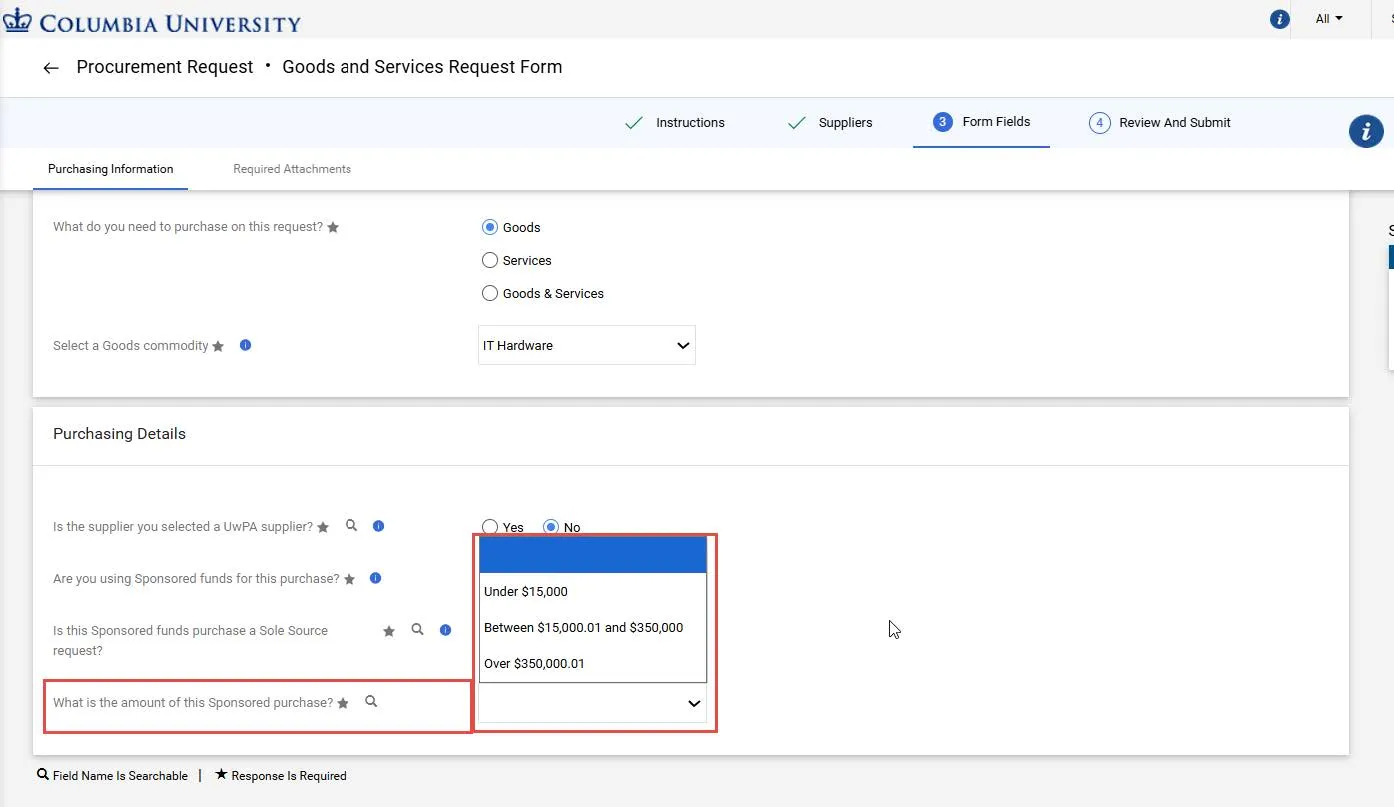Viewport: 1394px width, 807px height.
Task: Click the Purchasing Details section heading
Action: point(119,434)
